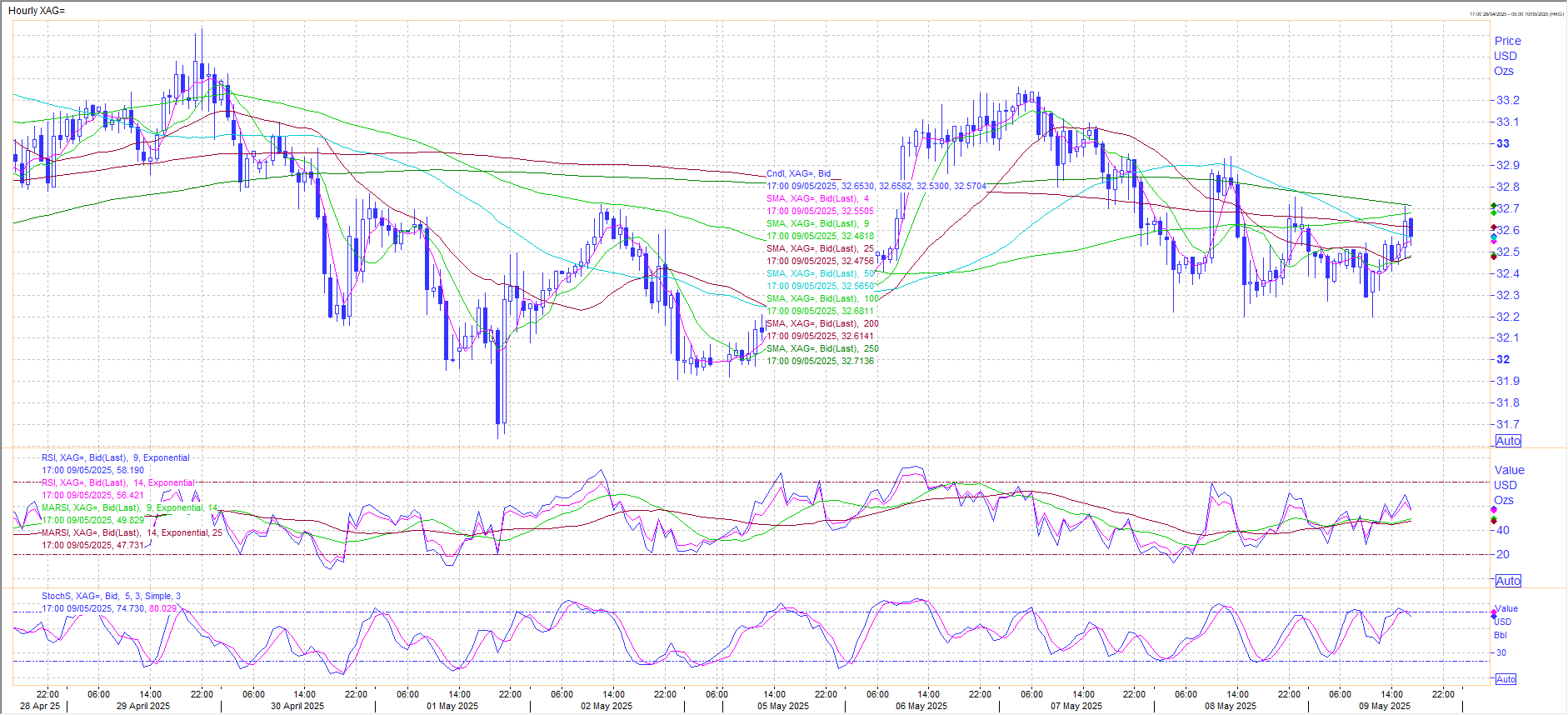This screenshot has height=715, width=1568.
Task: Select the SMA 200 legend entry
Action: click(x=822, y=323)
